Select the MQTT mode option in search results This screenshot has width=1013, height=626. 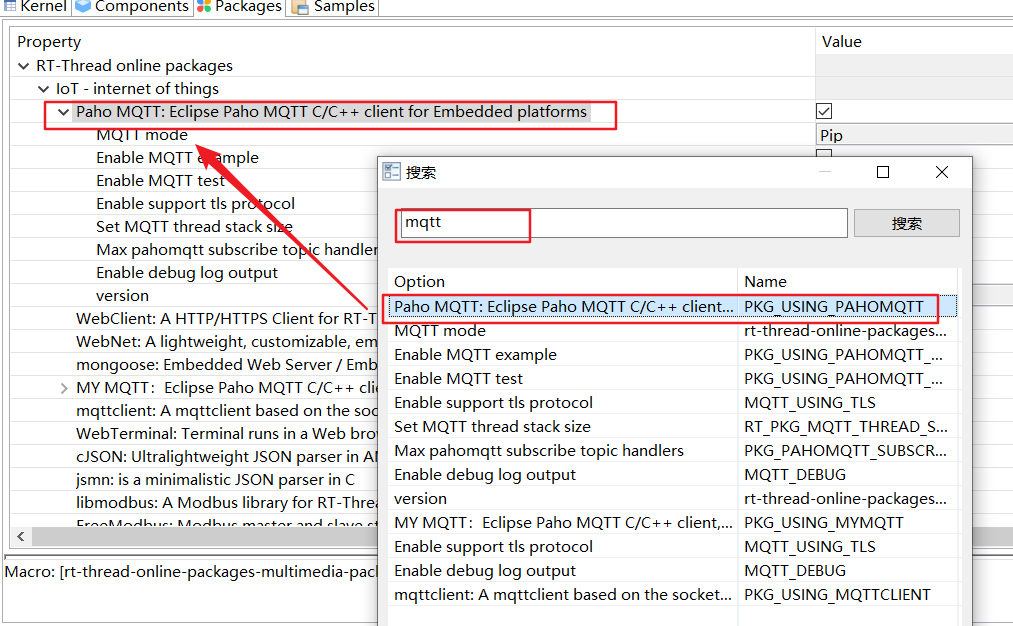(440, 331)
